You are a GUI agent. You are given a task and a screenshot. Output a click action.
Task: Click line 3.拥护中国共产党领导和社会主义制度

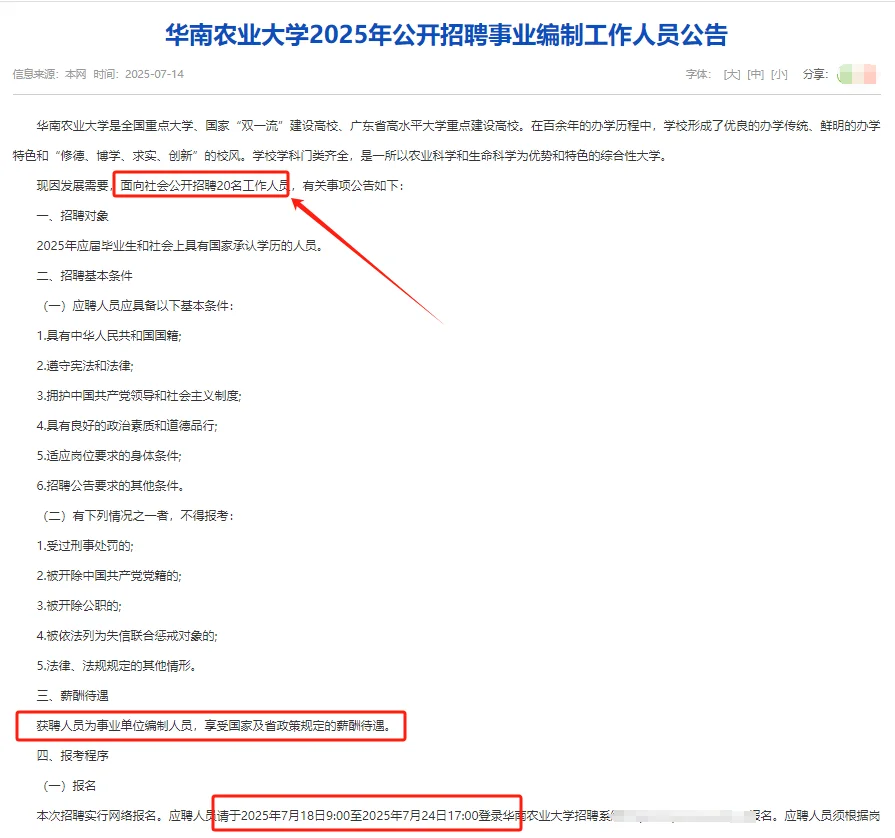click(x=139, y=396)
